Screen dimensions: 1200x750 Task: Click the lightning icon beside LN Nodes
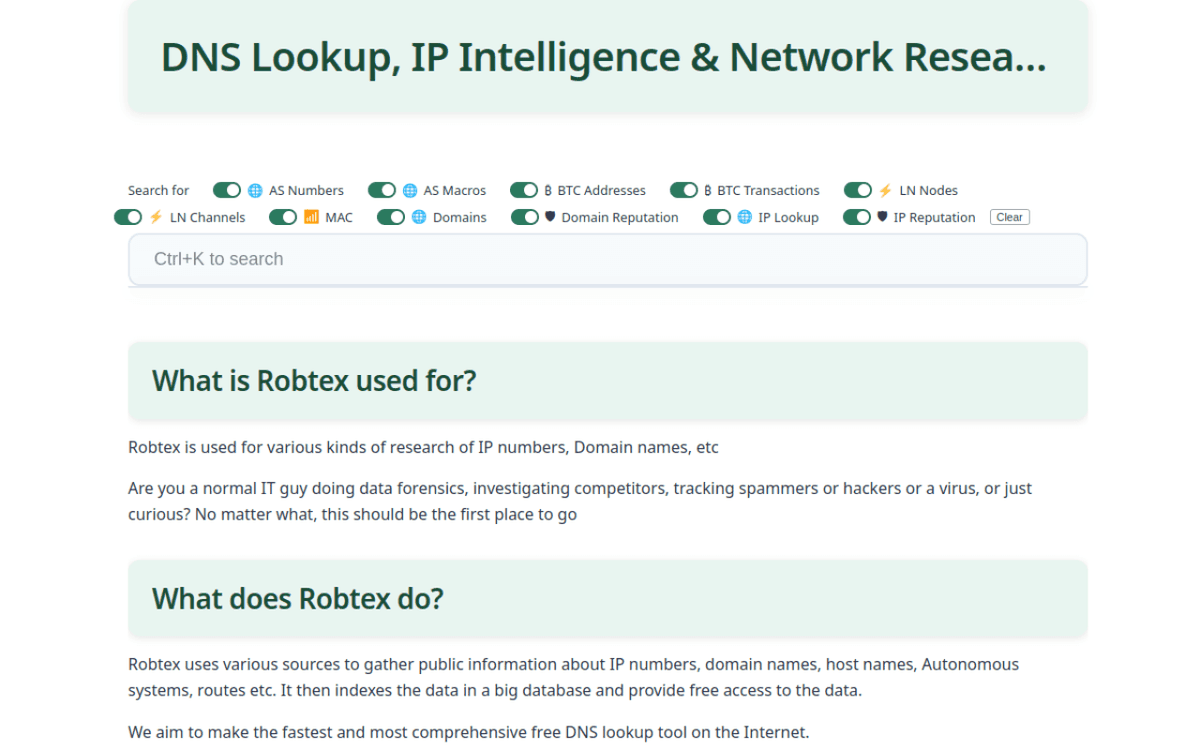tap(885, 190)
